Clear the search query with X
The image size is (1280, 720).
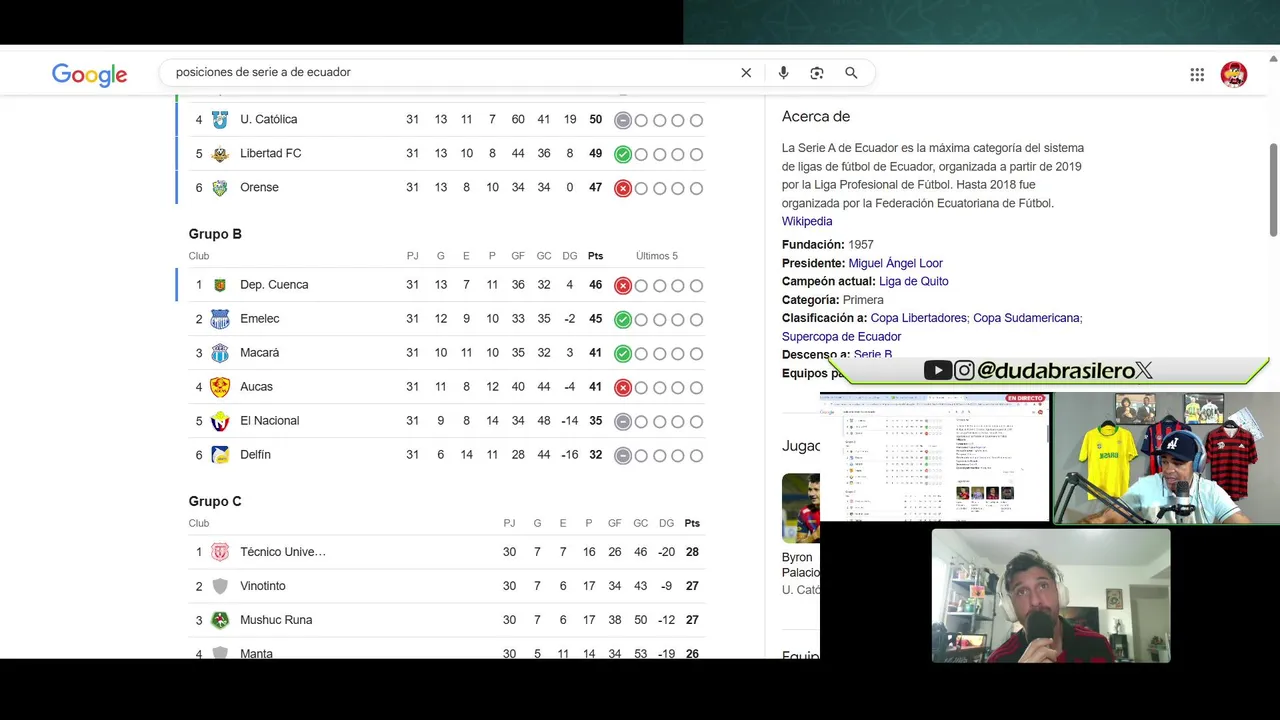tap(746, 73)
